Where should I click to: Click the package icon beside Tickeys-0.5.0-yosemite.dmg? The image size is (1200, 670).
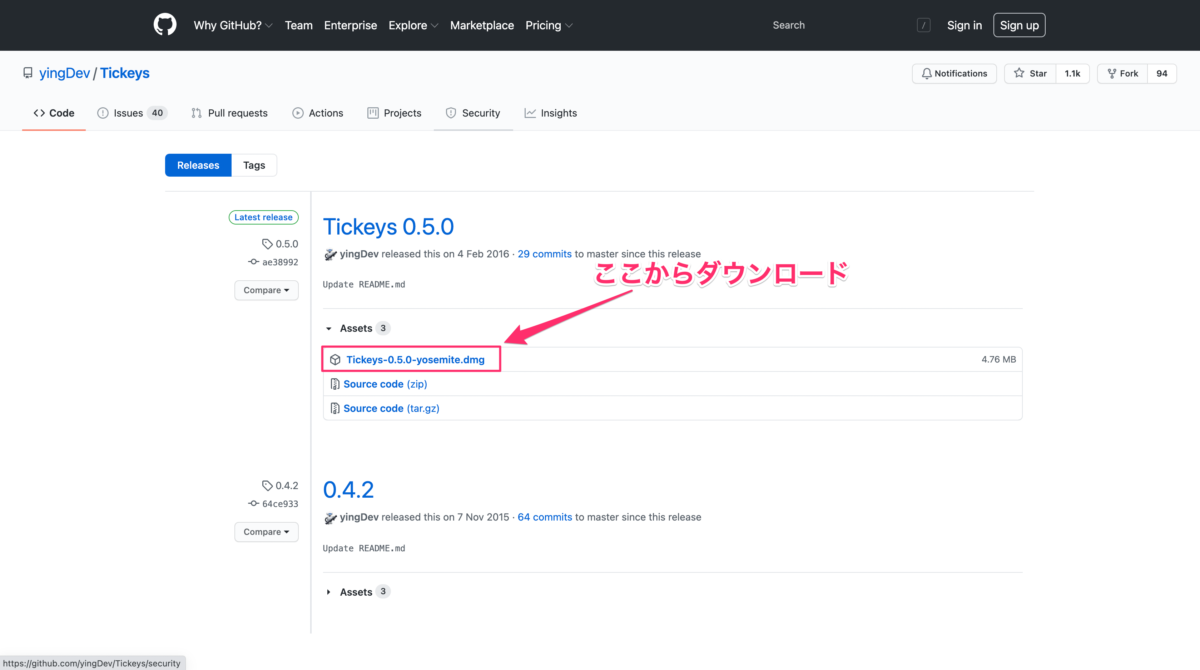(336, 359)
